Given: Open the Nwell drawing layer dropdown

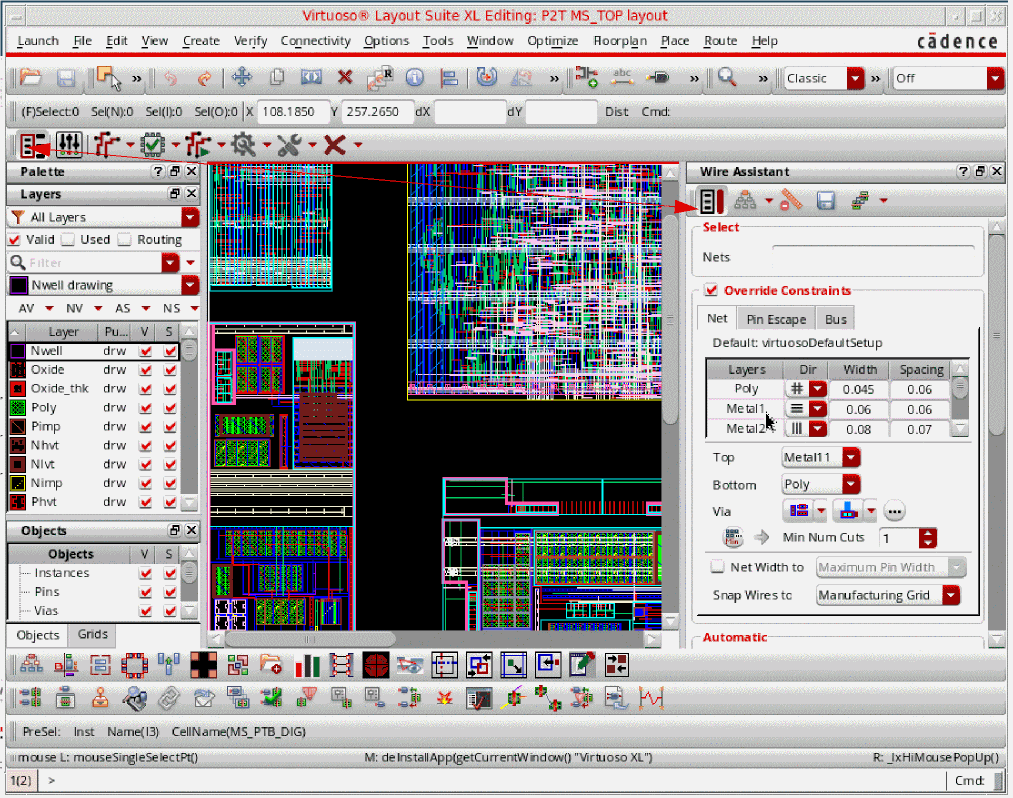Looking at the screenshot, I should [x=190, y=285].
